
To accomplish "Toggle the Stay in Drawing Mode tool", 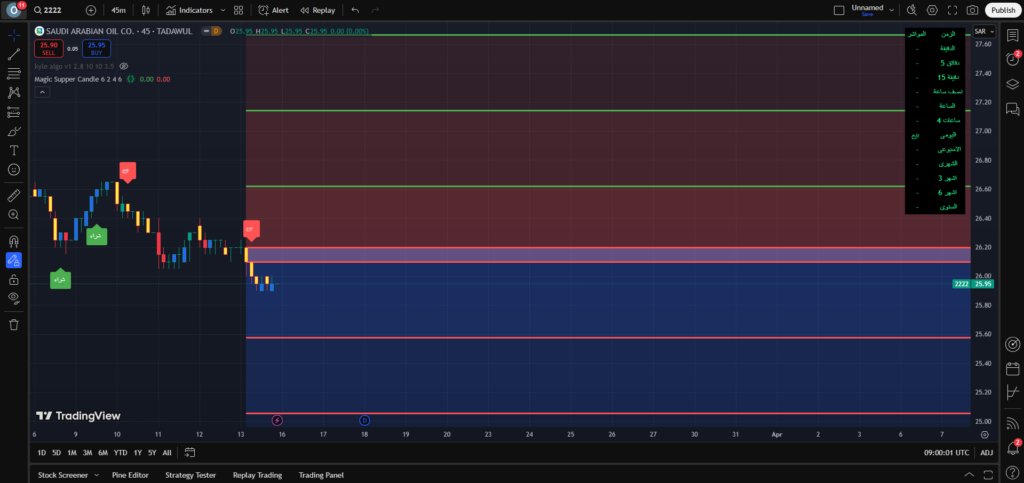I will point(14,260).
